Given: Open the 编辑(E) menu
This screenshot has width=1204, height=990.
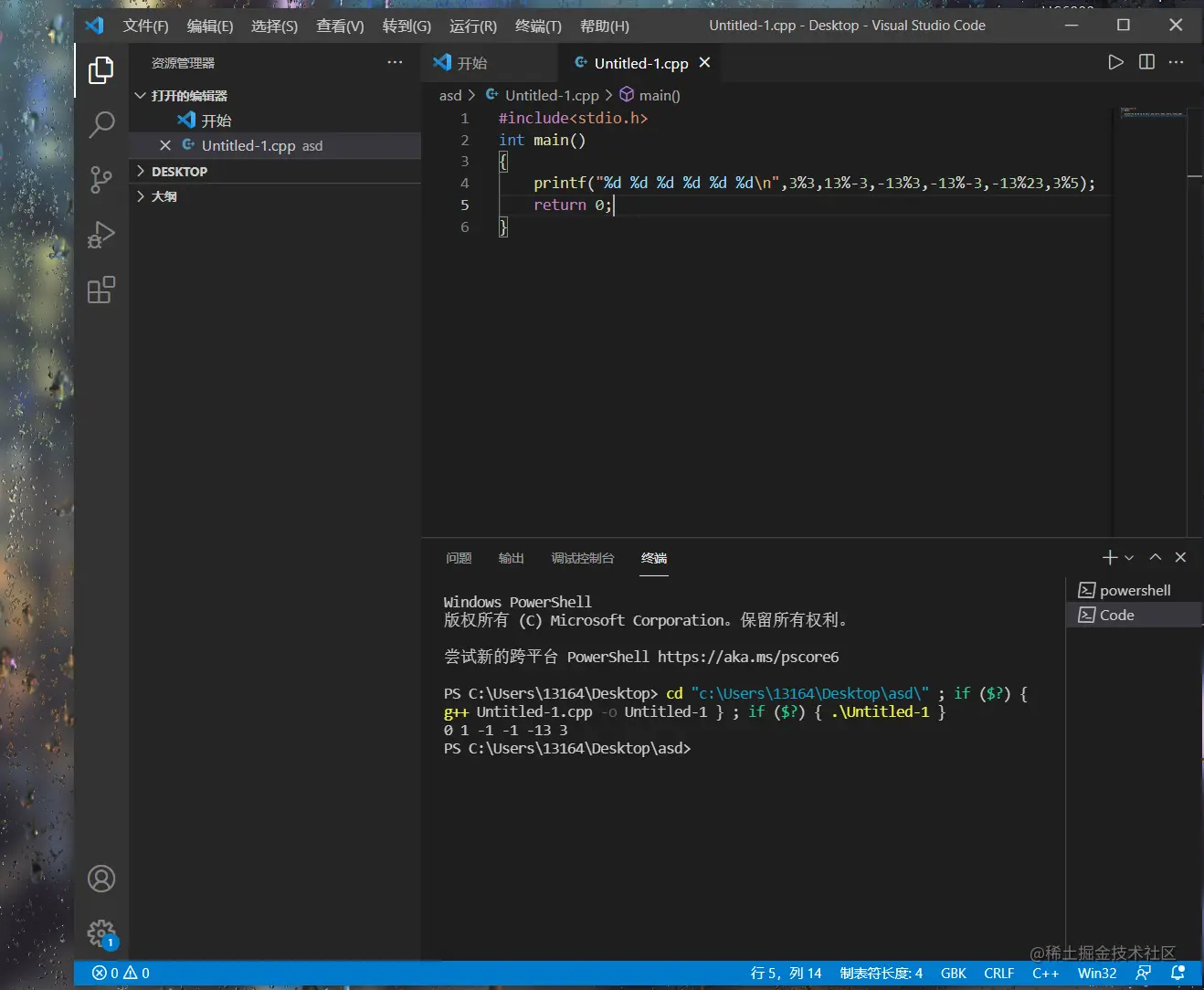Looking at the screenshot, I should 210,26.
